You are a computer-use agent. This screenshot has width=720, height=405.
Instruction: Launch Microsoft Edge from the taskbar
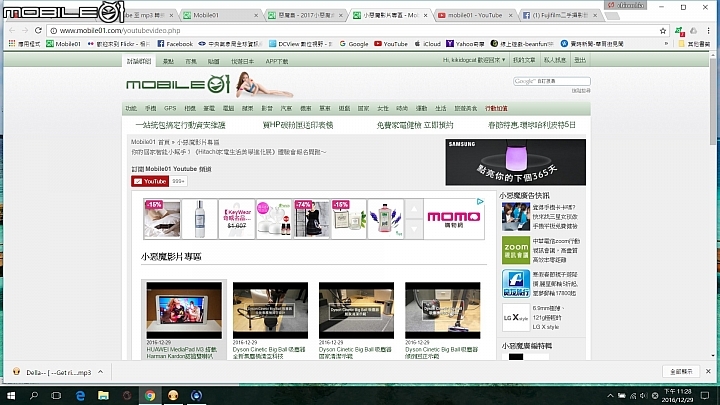point(80,395)
